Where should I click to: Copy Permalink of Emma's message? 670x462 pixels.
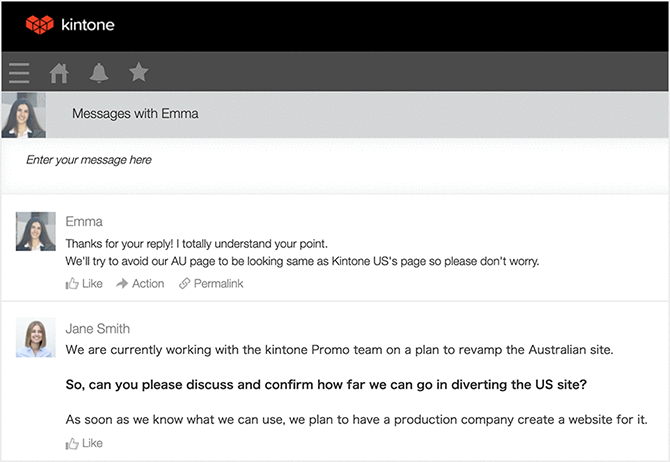coord(218,284)
